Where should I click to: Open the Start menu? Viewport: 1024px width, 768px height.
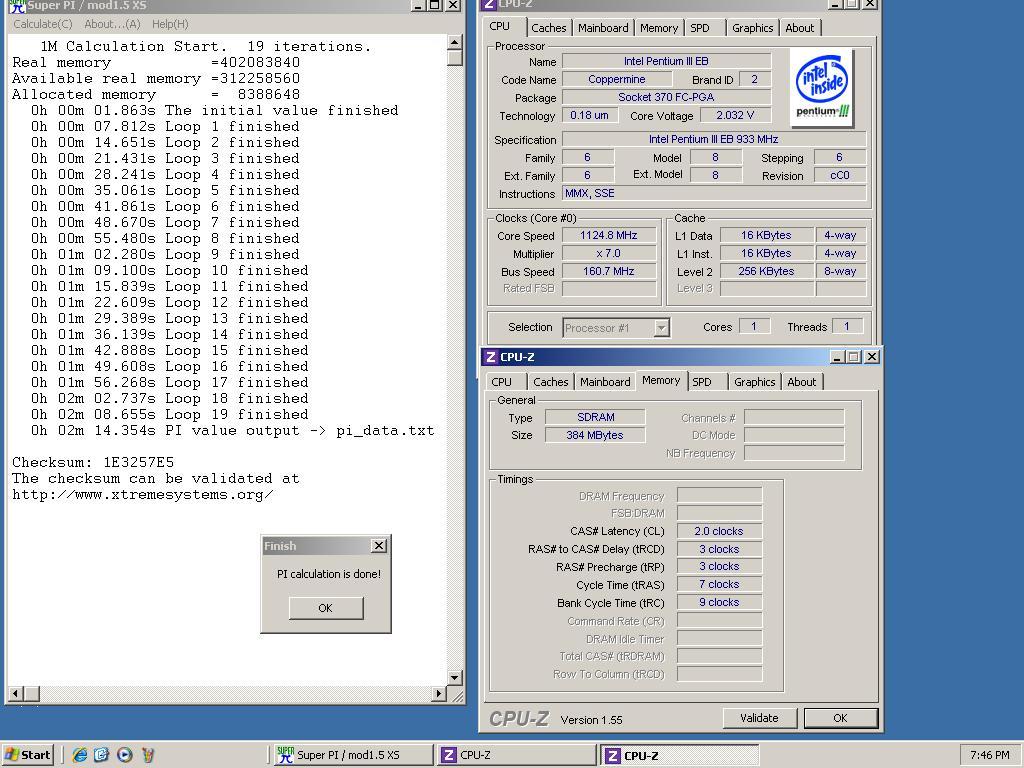(x=27, y=754)
